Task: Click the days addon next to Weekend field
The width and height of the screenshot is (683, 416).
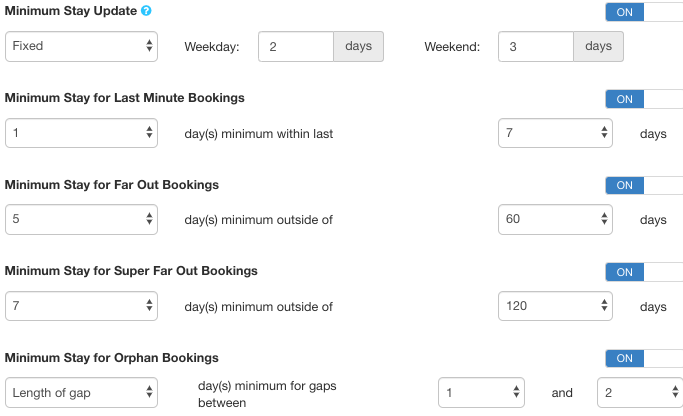Action: pos(598,46)
